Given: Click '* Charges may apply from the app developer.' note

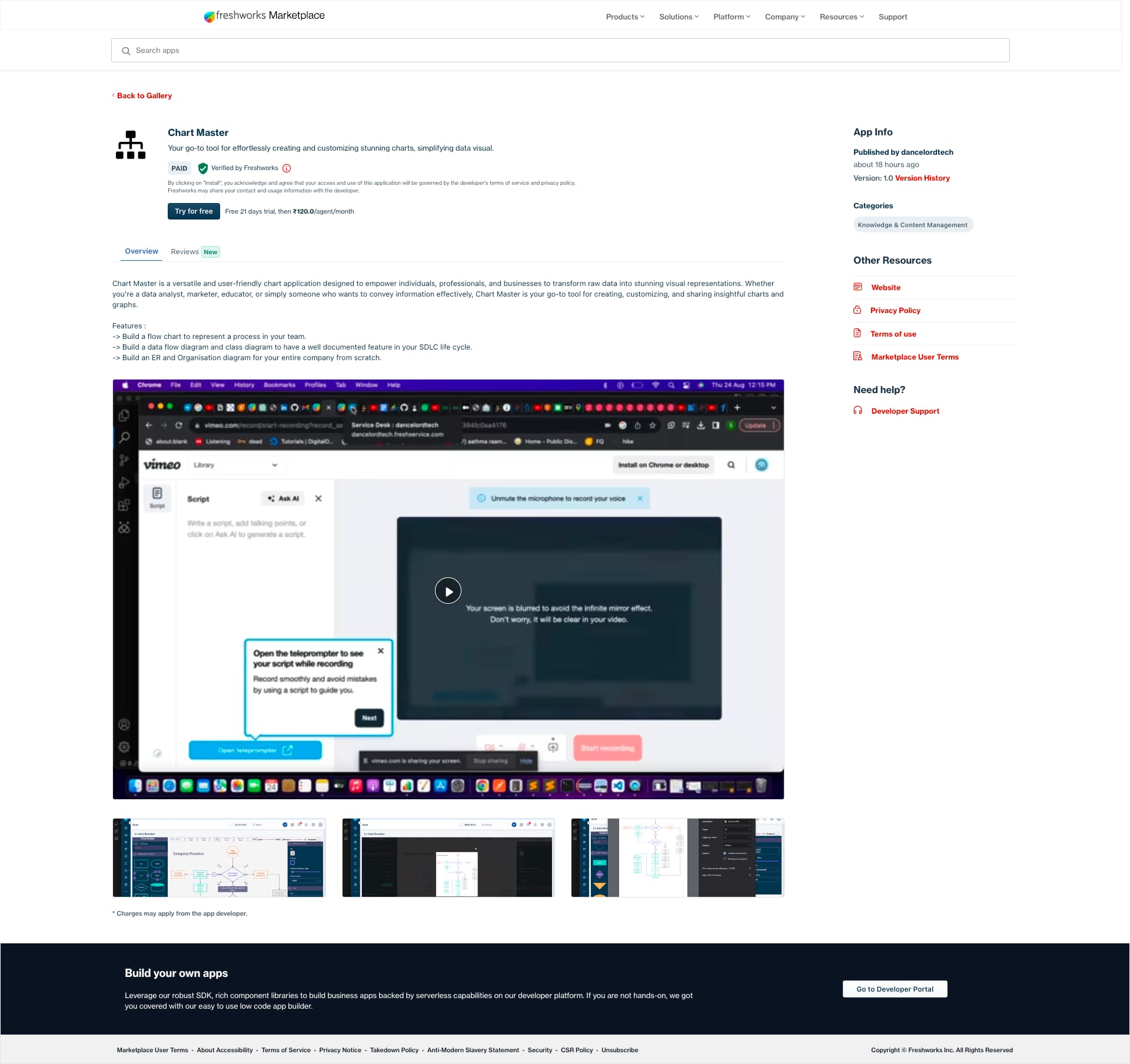Looking at the screenshot, I should (180, 913).
